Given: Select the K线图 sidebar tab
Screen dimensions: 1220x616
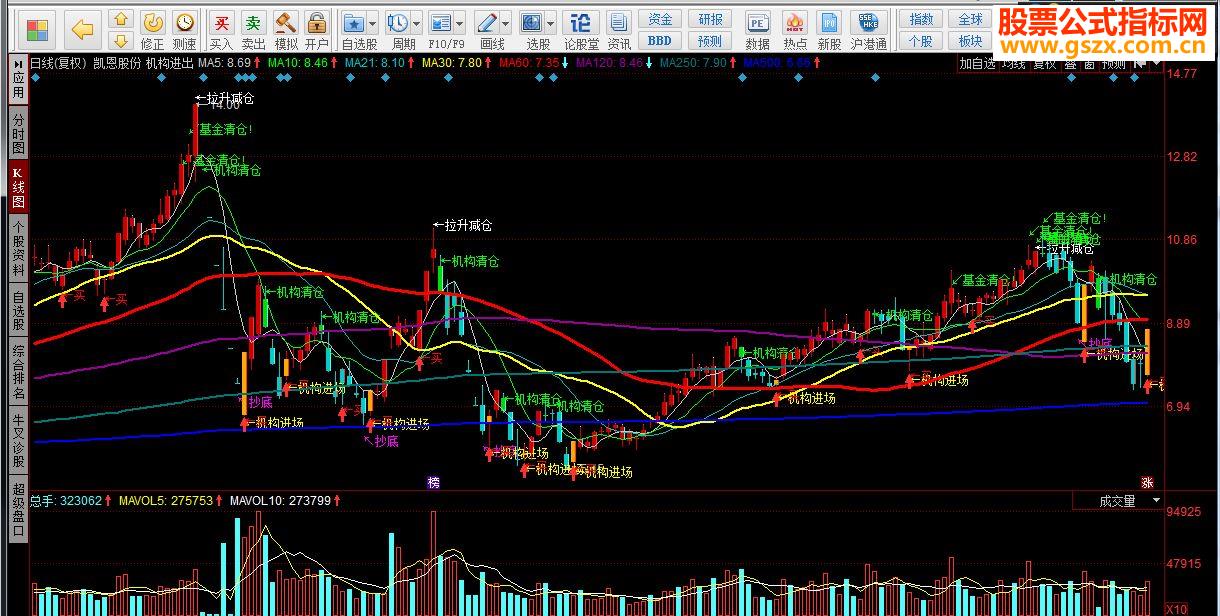Looking at the screenshot, I should tap(18, 187).
